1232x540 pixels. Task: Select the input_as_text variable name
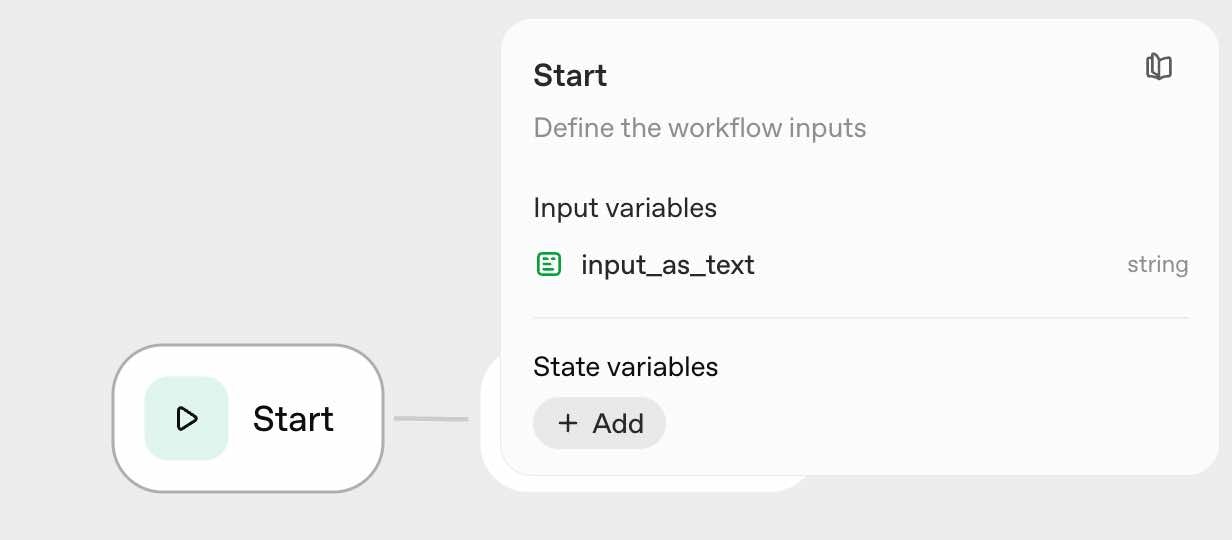tap(667, 265)
